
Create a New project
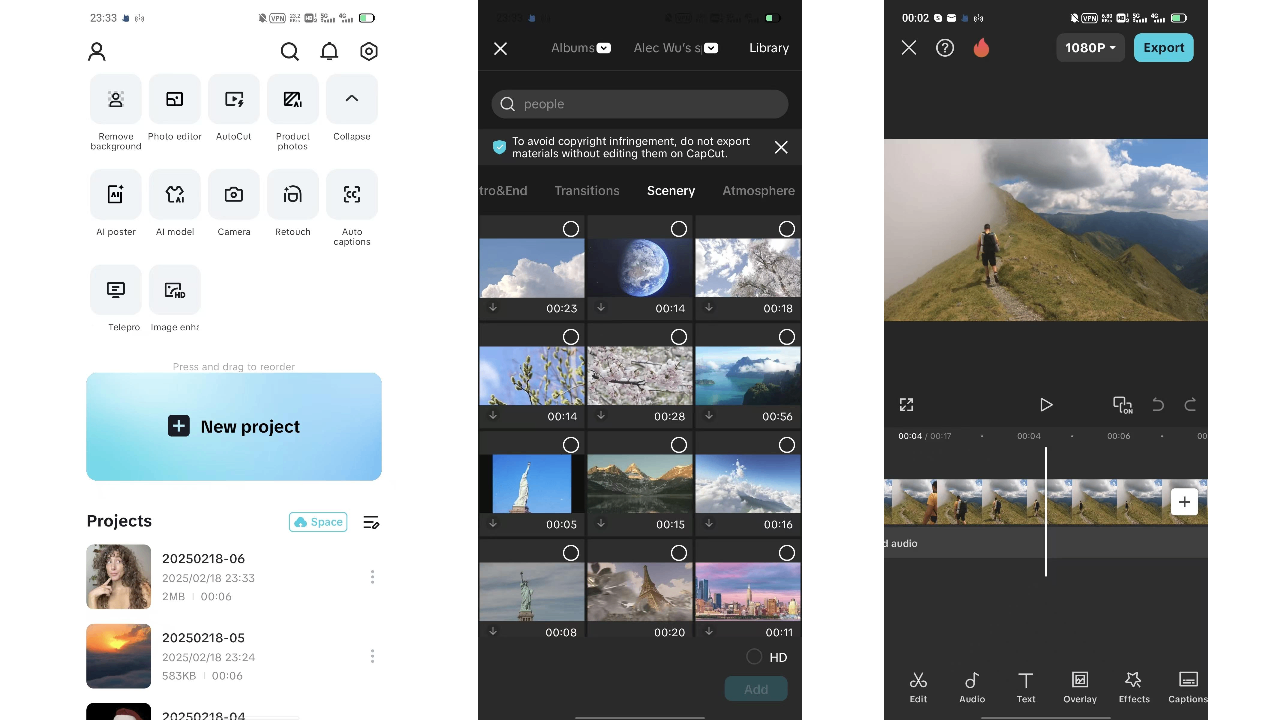click(x=234, y=427)
